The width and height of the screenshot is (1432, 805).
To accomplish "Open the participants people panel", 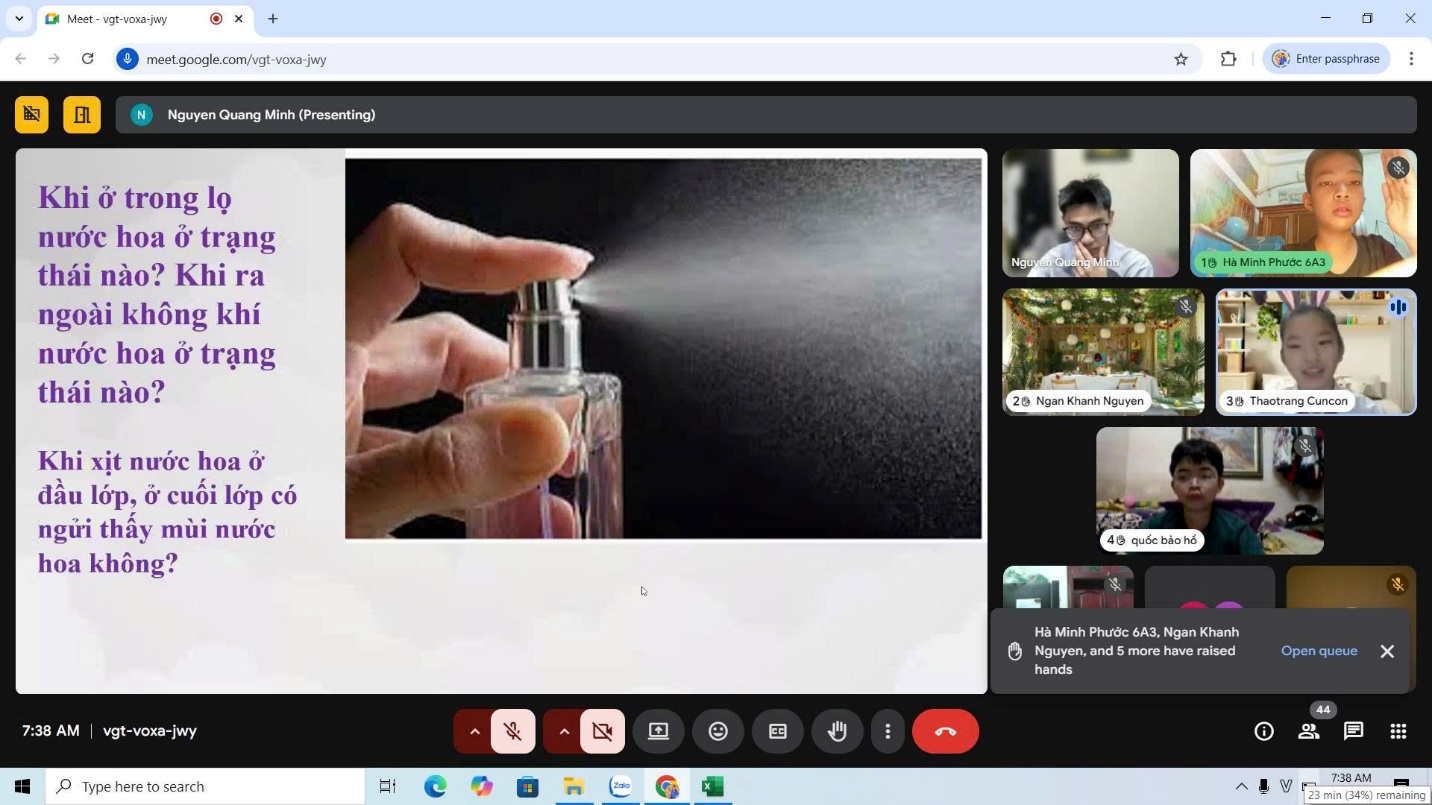I will [1309, 731].
